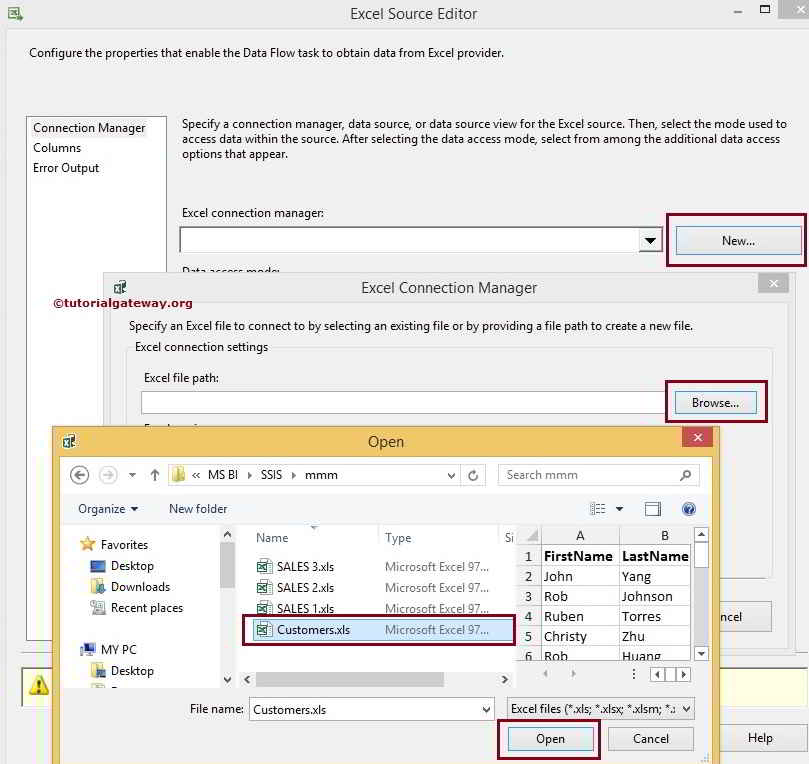Click the Back navigation arrow
809x764 pixels.
tap(80, 475)
